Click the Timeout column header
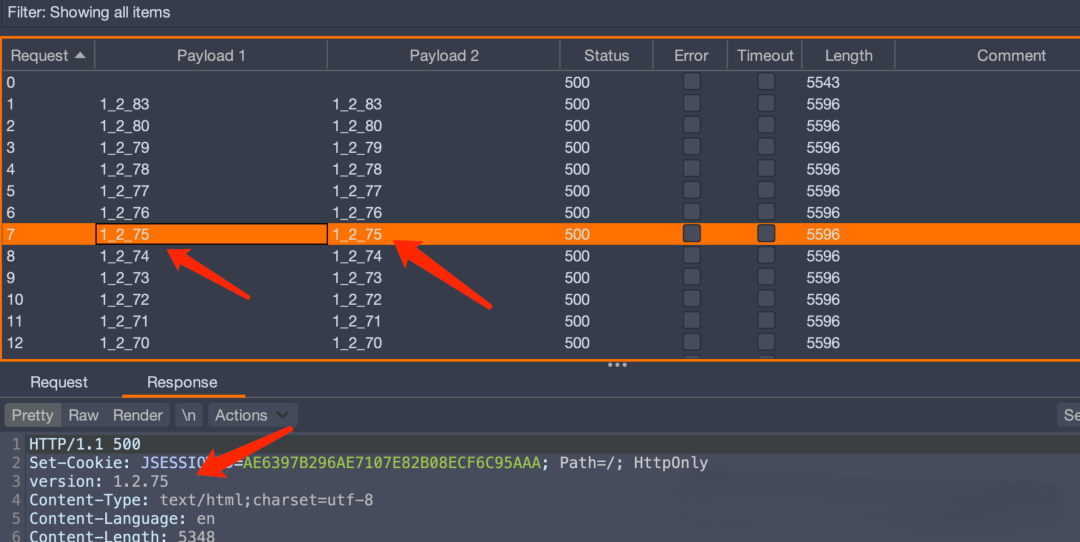 (x=765, y=56)
